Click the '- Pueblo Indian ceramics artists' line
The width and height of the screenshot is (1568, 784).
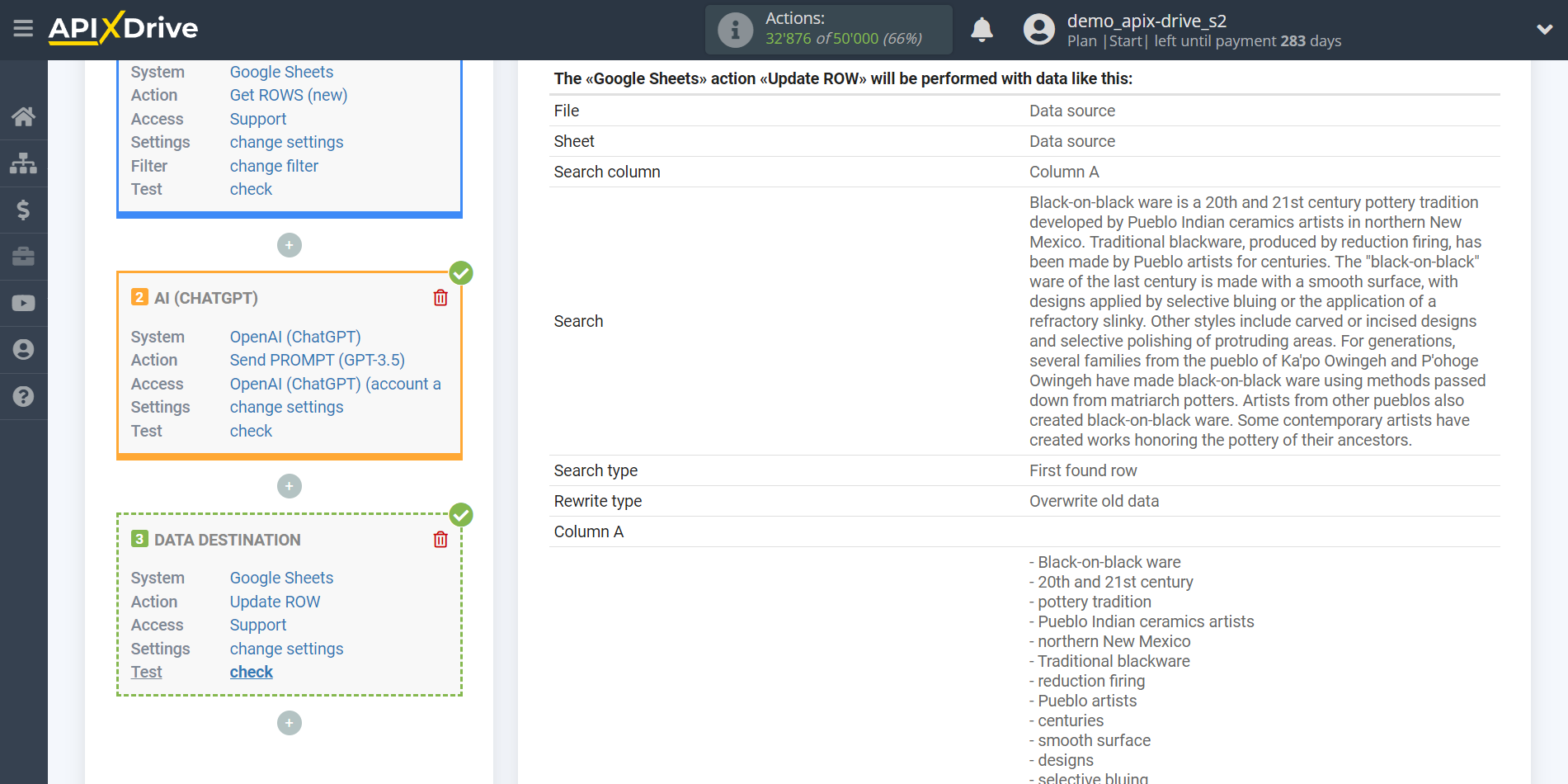pos(1142,621)
